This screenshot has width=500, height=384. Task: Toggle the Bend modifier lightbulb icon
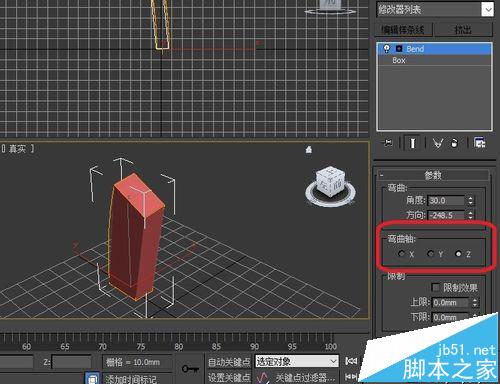coord(387,49)
